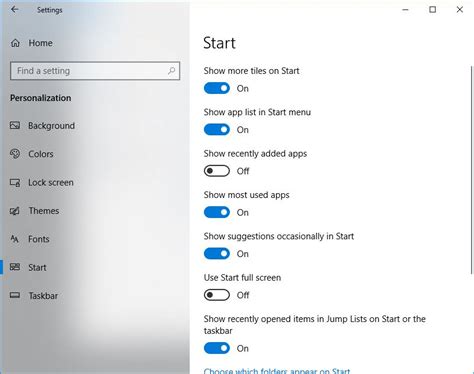Select Taskbar in the sidebar

(43, 296)
